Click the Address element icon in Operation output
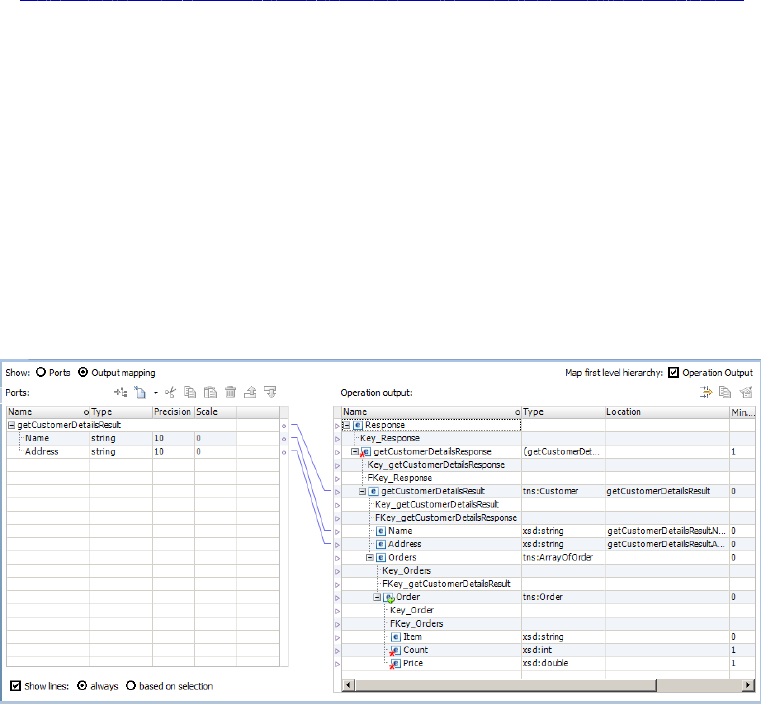The image size is (761, 704). [x=381, y=544]
